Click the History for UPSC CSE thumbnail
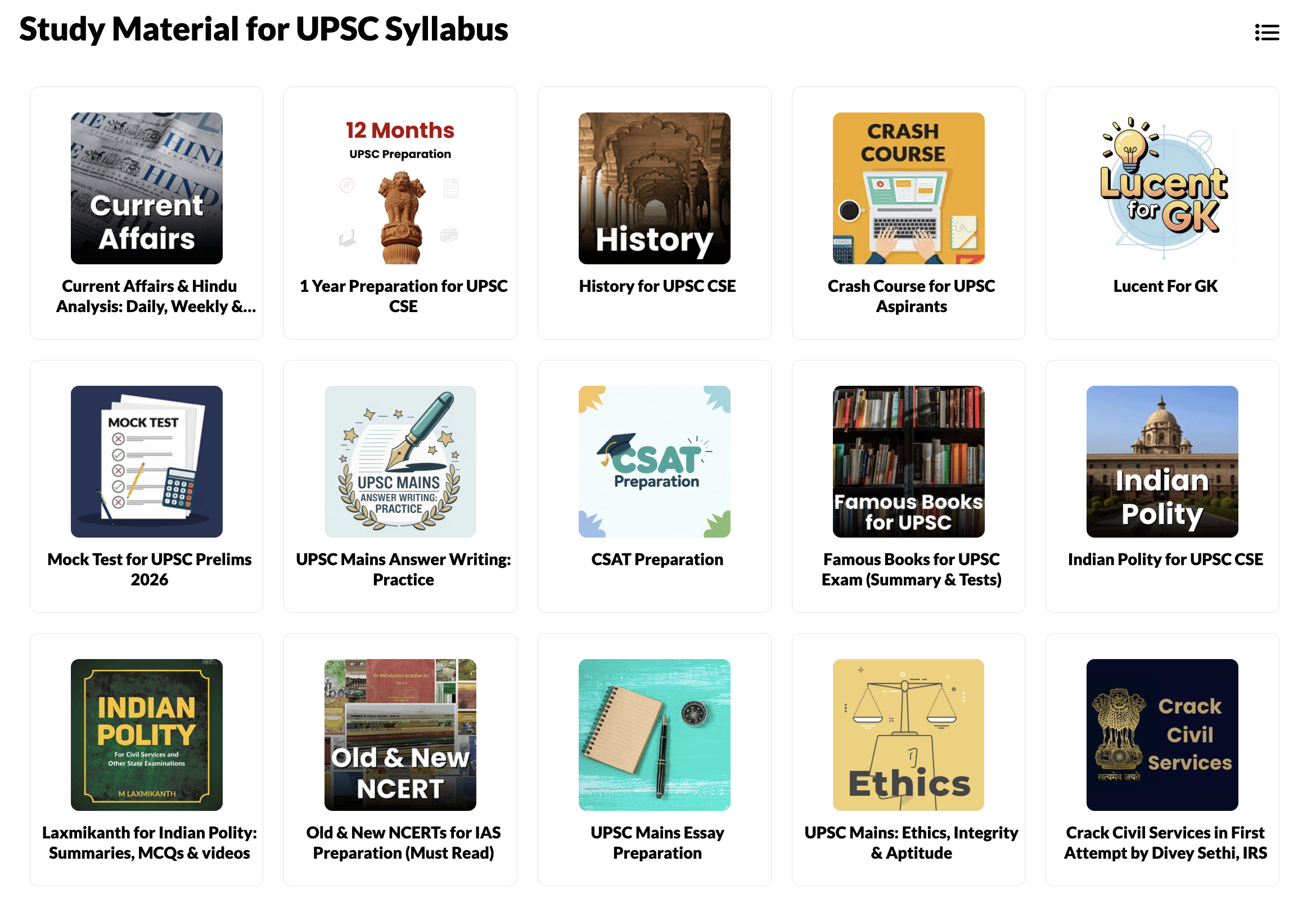The image size is (1316, 911). tap(654, 188)
